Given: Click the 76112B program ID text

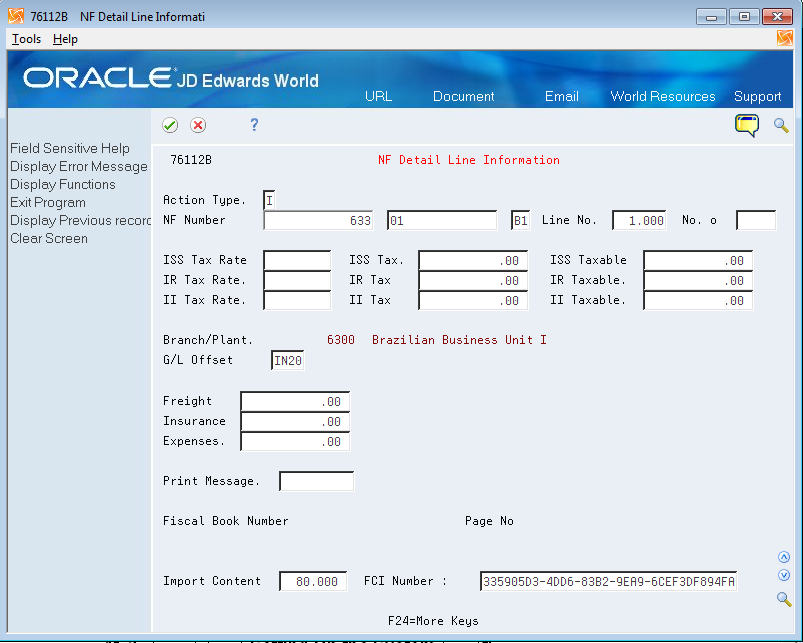Looking at the screenshot, I should point(191,160).
